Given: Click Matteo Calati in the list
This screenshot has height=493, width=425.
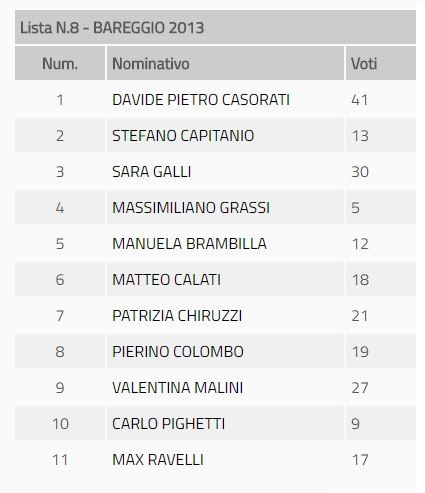Looking at the screenshot, I should [166, 280].
